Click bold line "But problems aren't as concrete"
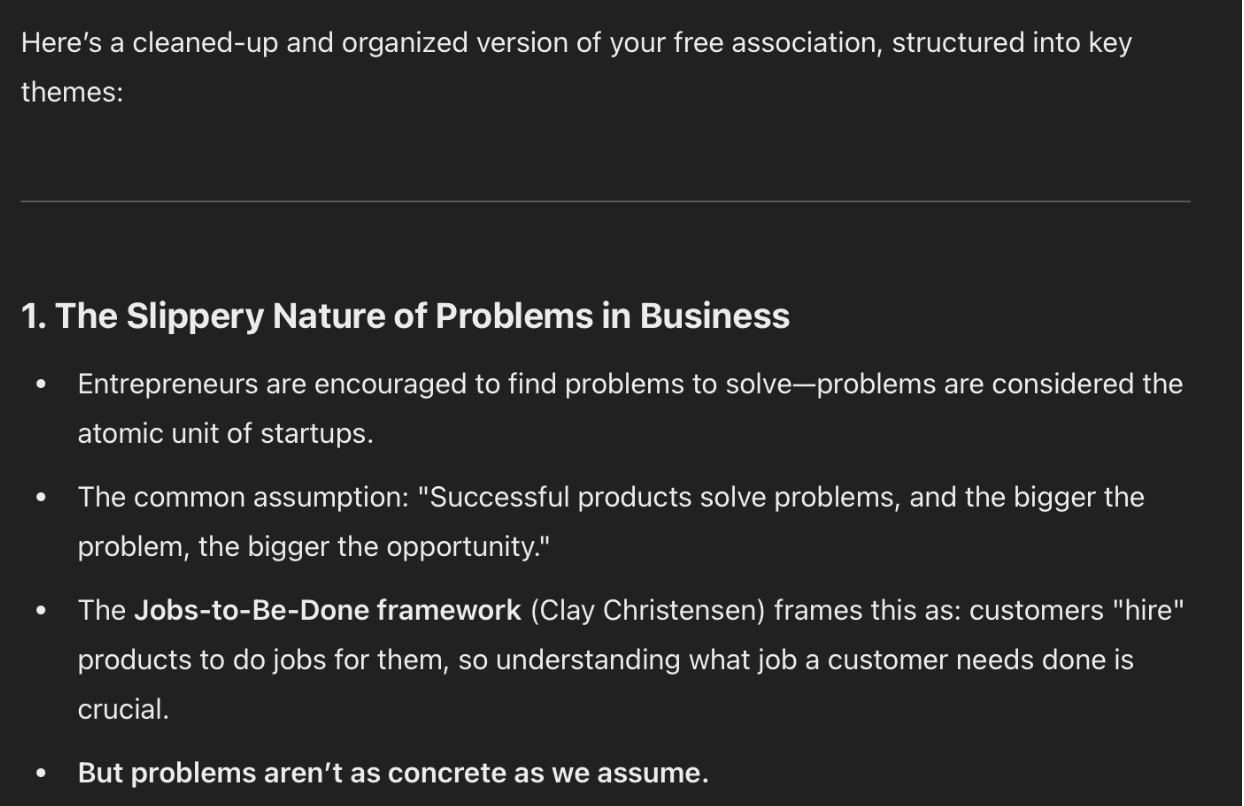This screenshot has width=1244, height=806. (x=393, y=774)
